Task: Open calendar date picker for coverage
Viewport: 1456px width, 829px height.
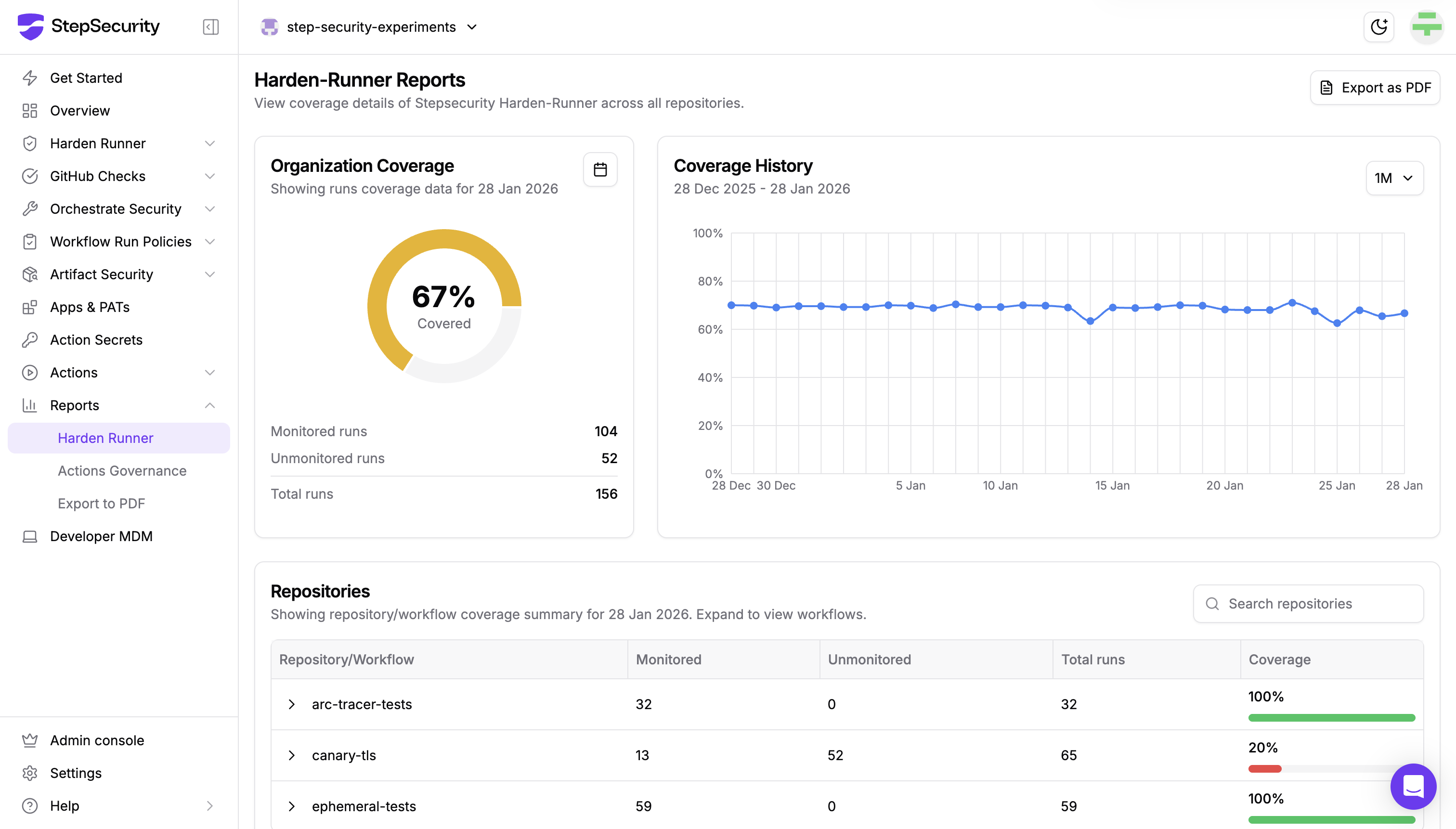Action: pyautogui.click(x=600, y=169)
